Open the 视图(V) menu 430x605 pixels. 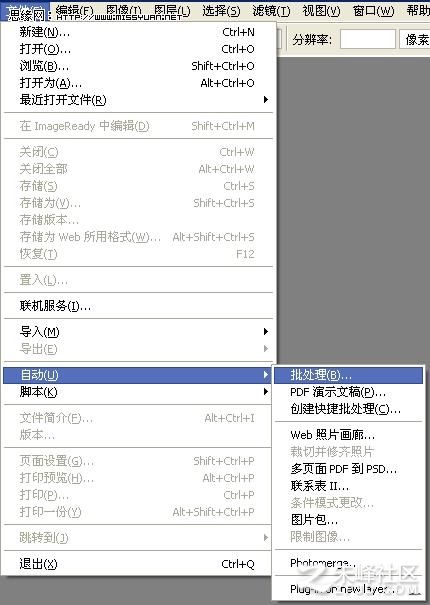pos(321,11)
